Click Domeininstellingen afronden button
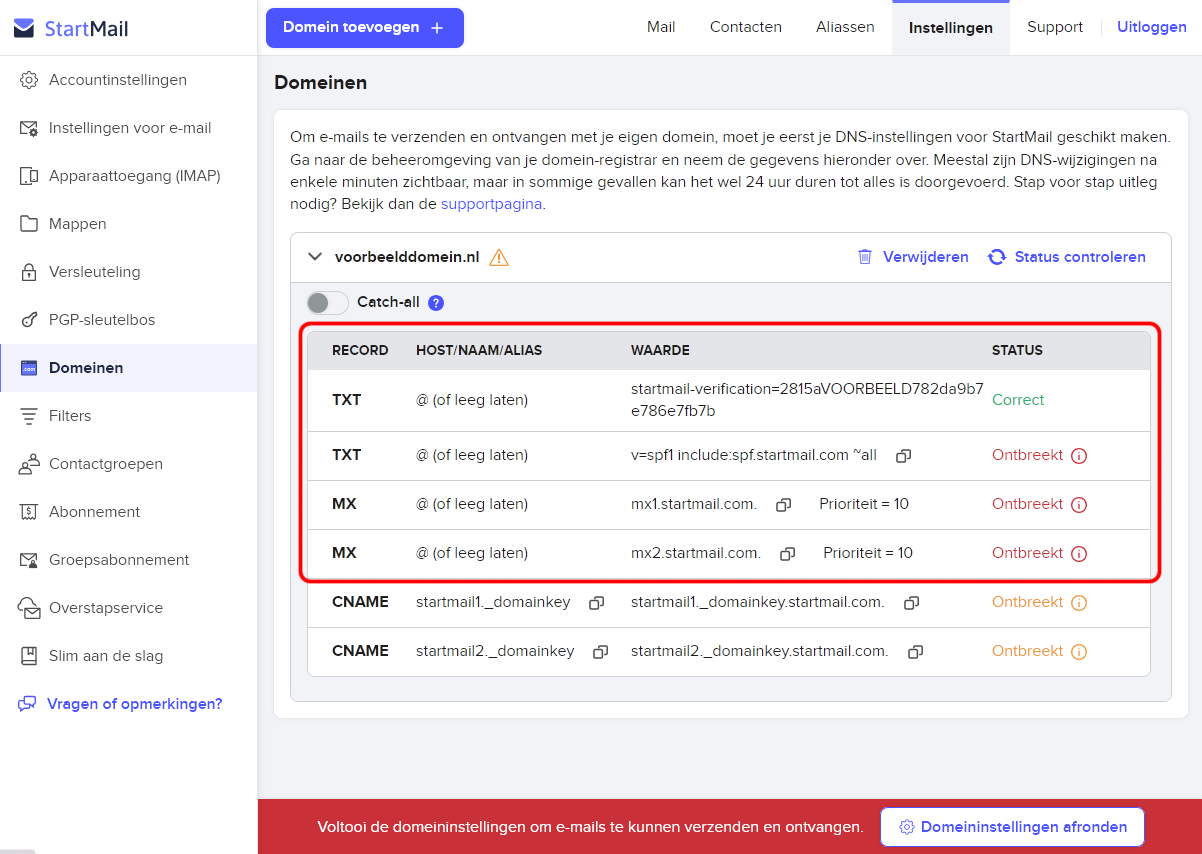The height and width of the screenshot is (854, 1202). [1012, 827]
